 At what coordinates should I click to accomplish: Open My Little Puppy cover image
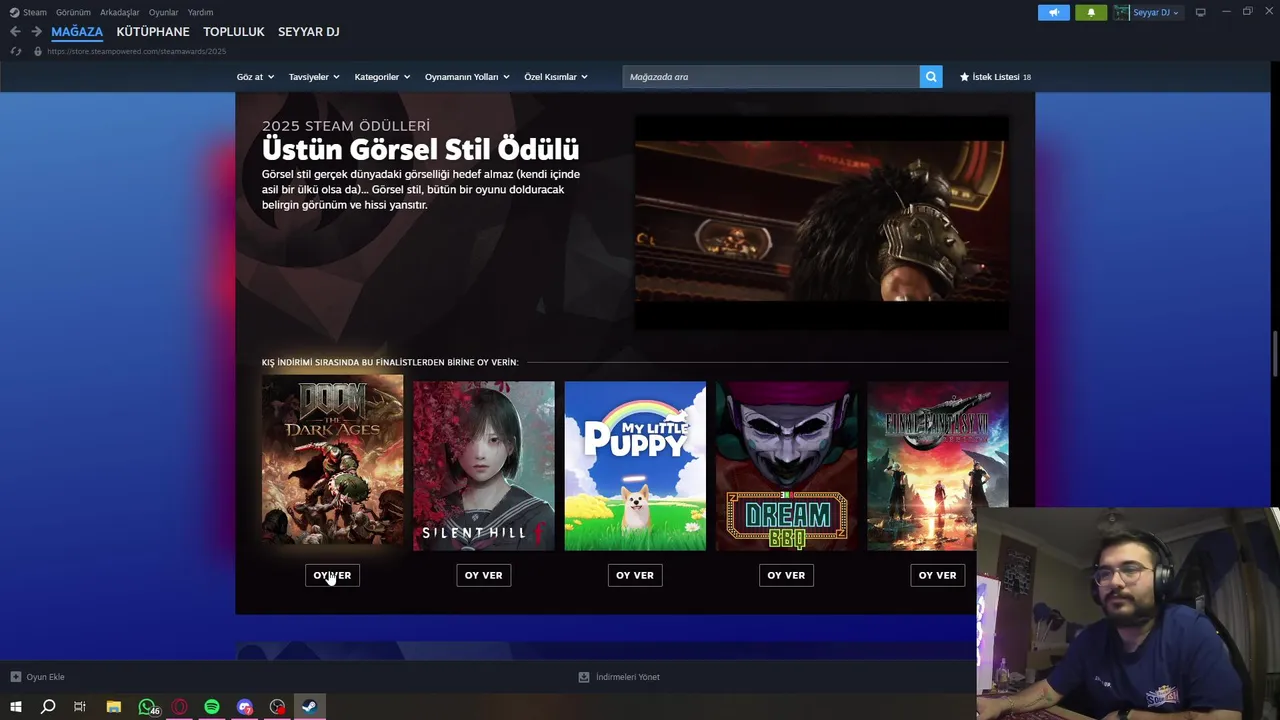coord(635,466)
